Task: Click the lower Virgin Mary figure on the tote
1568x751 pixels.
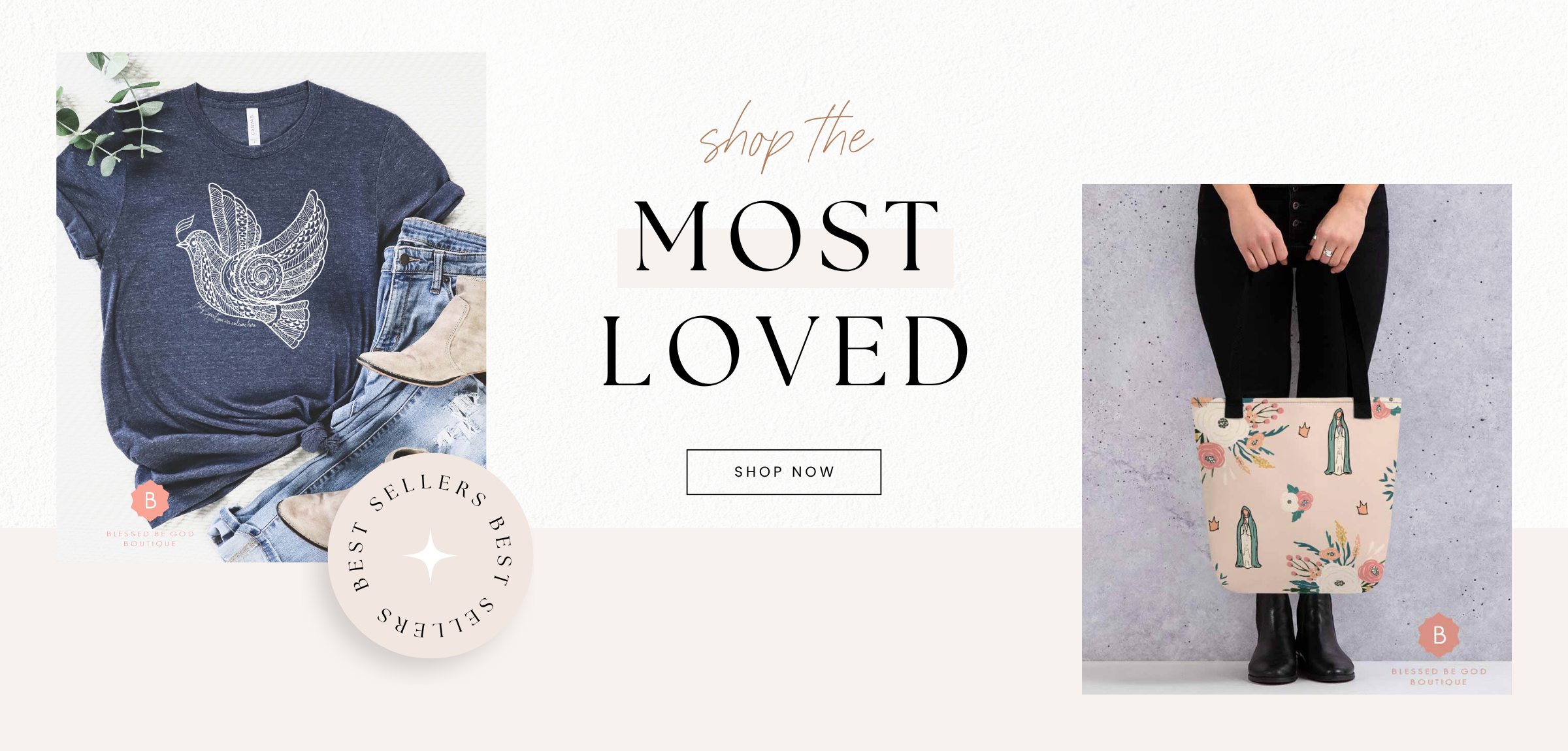Action: coord(1247,537)
